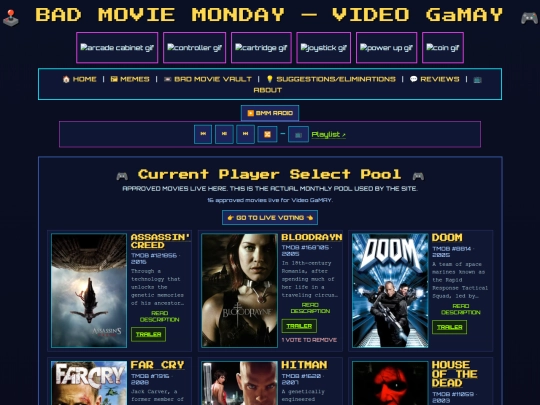Open the Hitman title link

(x=304, y=365)
